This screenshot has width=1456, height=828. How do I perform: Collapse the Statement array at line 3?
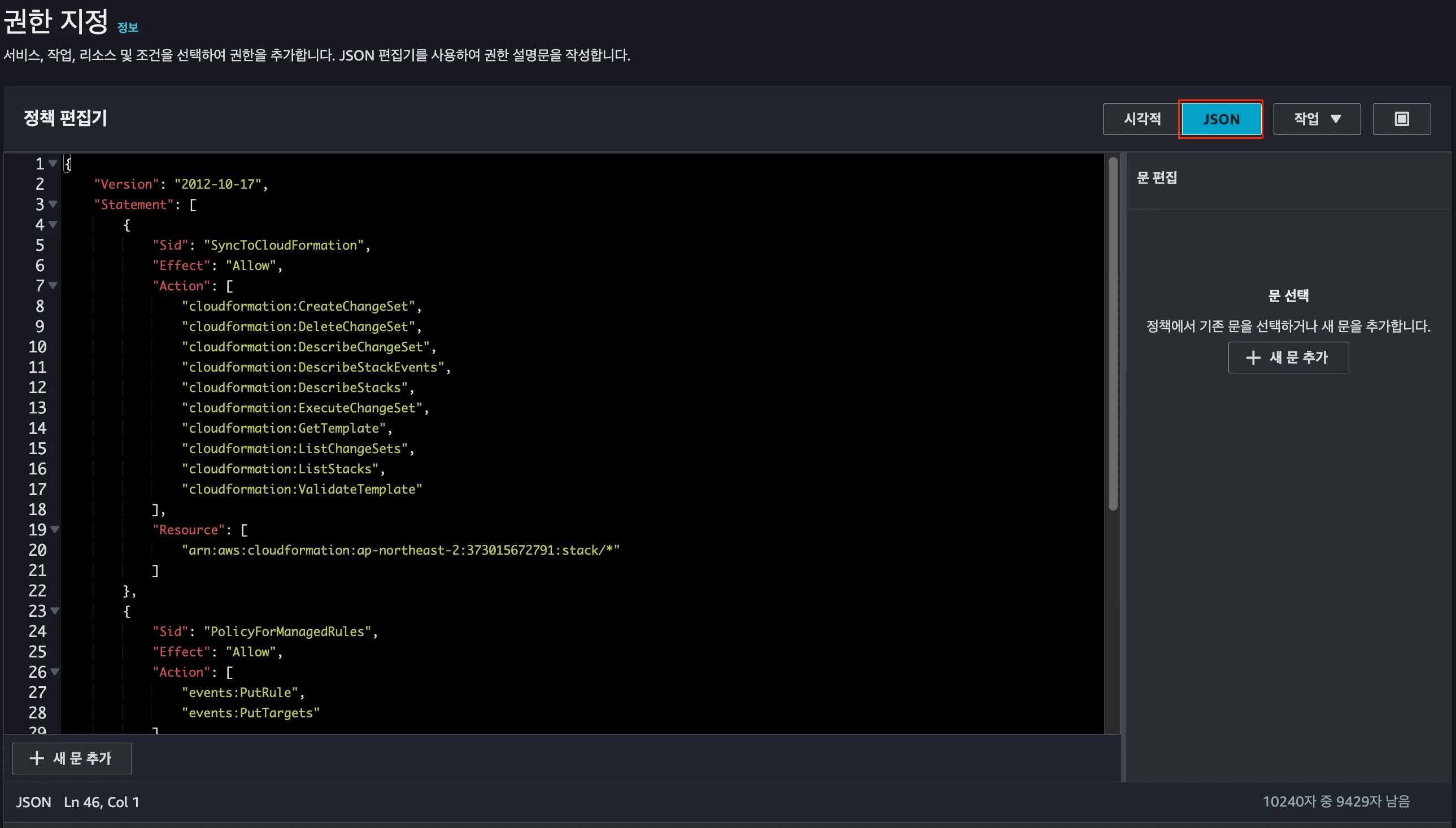coord(54,204)
